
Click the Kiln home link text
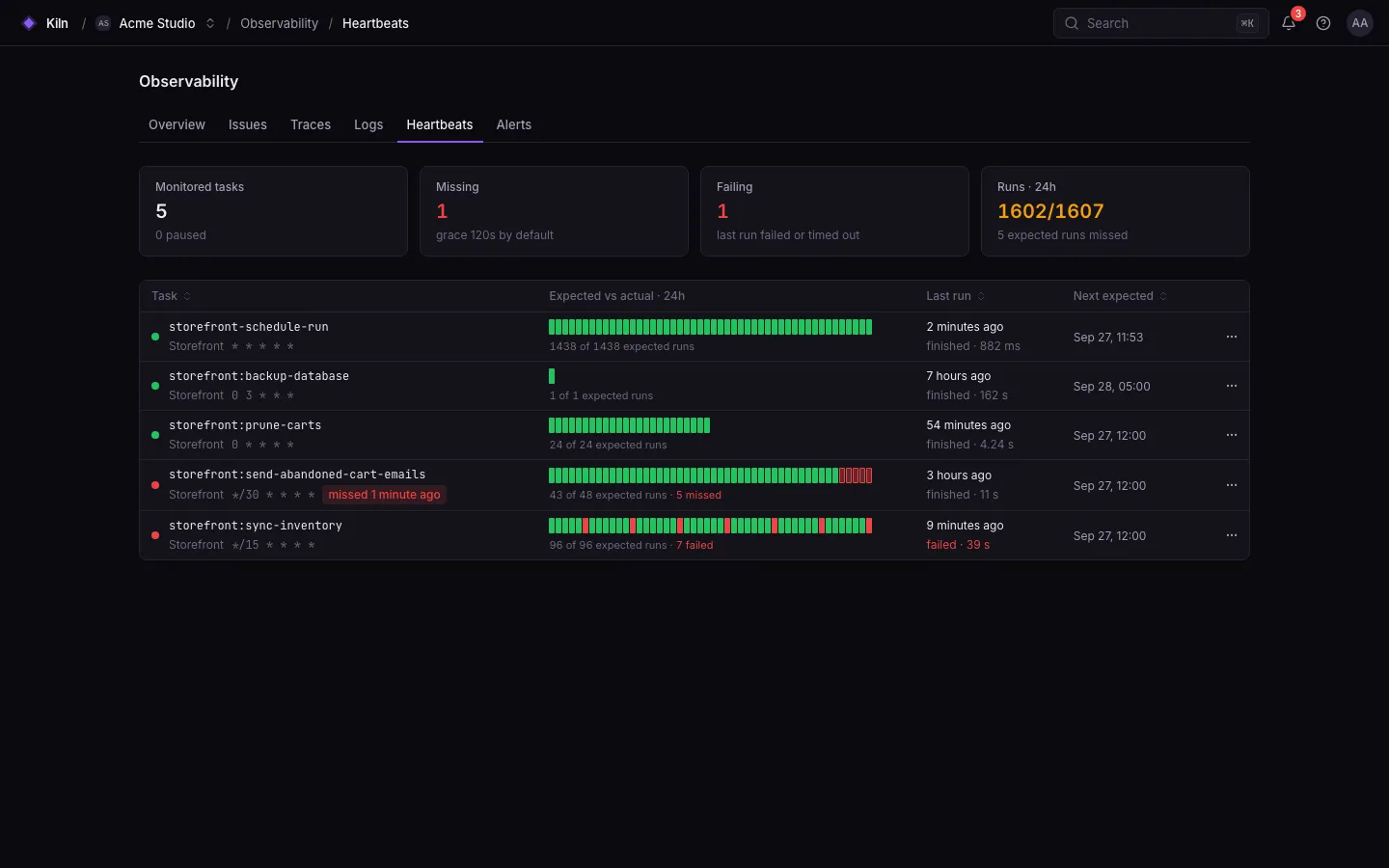point(57,23)
